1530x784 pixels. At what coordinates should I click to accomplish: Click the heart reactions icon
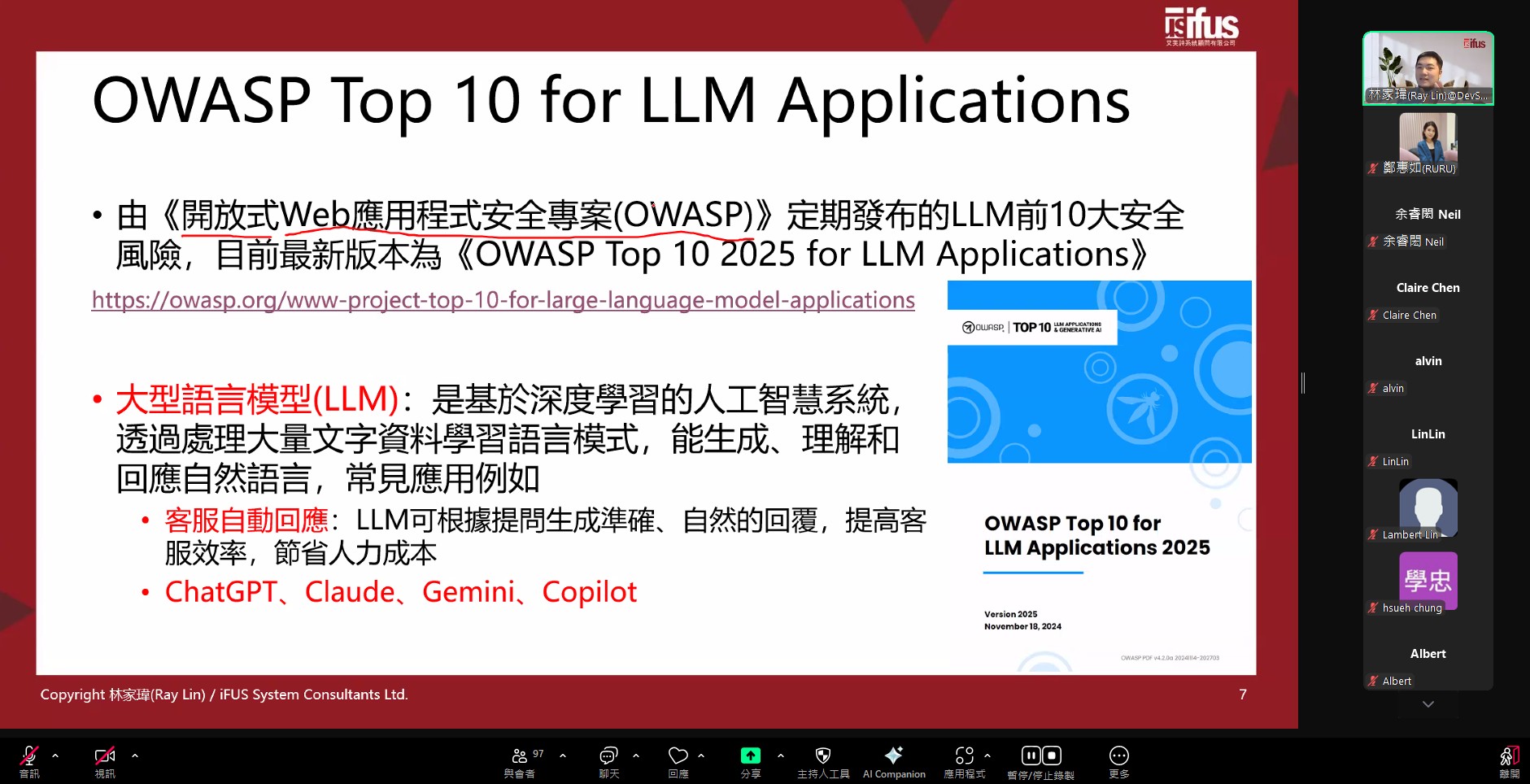click(x=678, y=756)
